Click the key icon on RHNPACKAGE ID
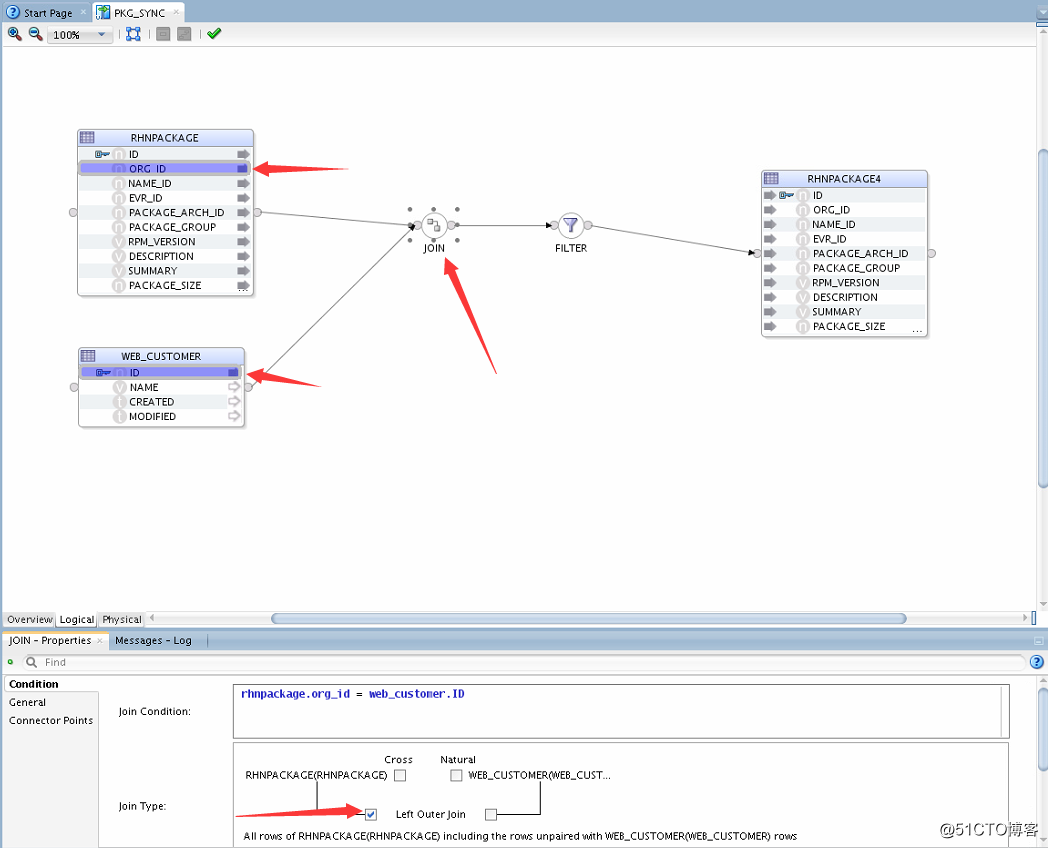The height and width of the screenshot is (848, 1048). (x=102, y=154)
